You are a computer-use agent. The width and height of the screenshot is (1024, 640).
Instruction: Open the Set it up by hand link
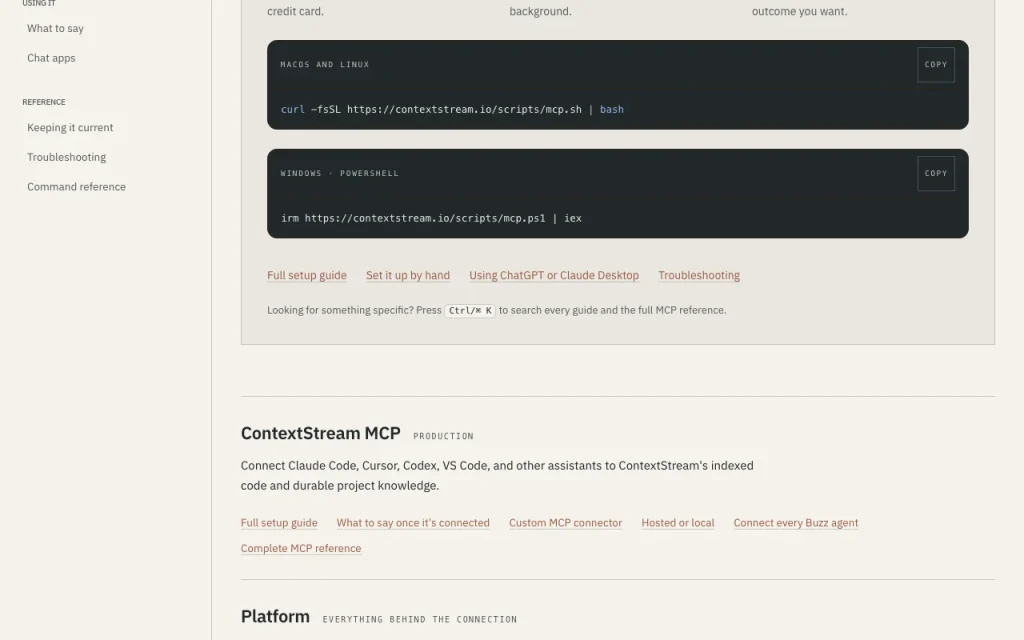click(x=408, y=276)
